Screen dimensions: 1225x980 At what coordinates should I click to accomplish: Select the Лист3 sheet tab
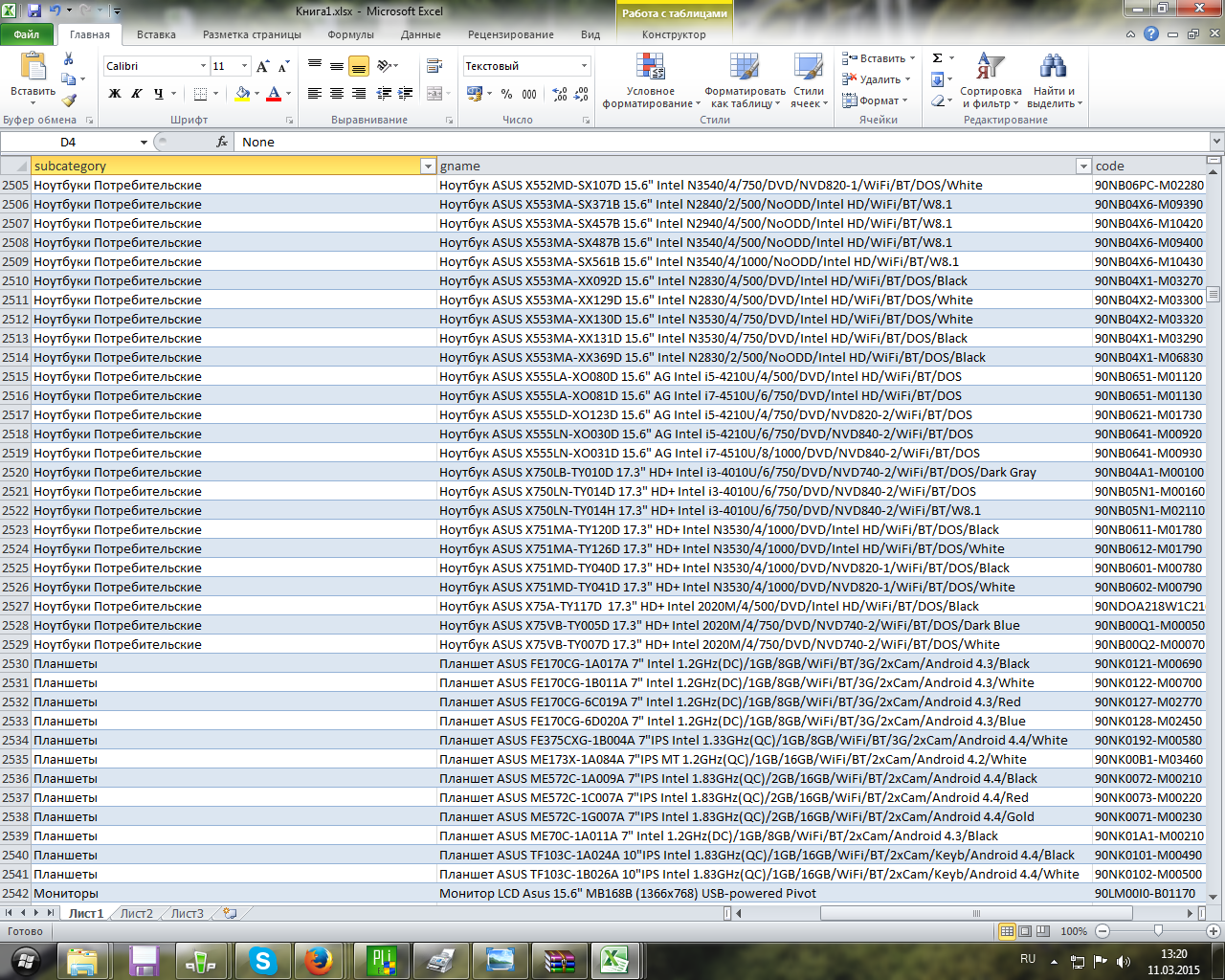pos(187,913)
